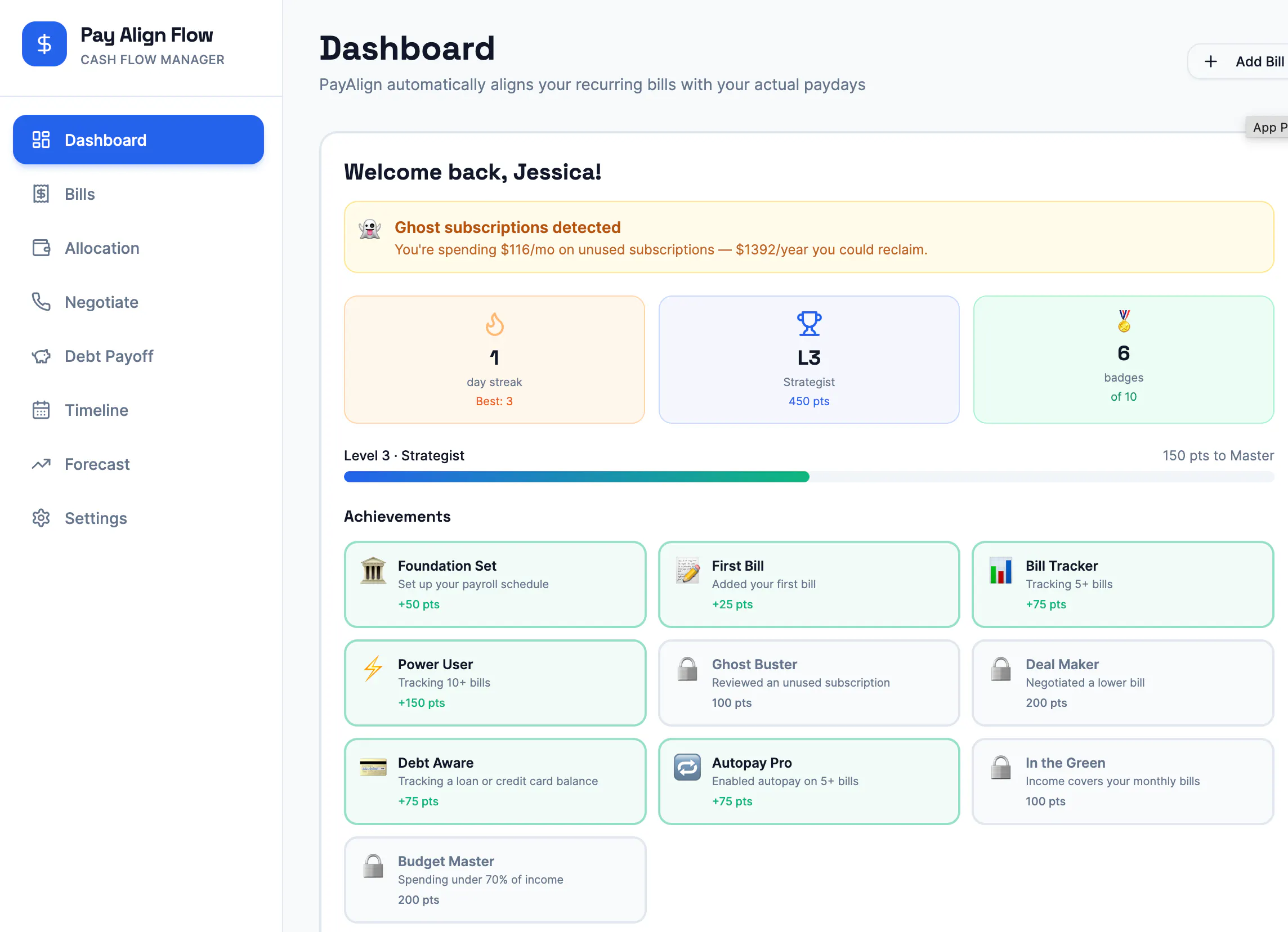
Task: Go to the Bills section
Action: pyautogui.click(x=138, y=194)
